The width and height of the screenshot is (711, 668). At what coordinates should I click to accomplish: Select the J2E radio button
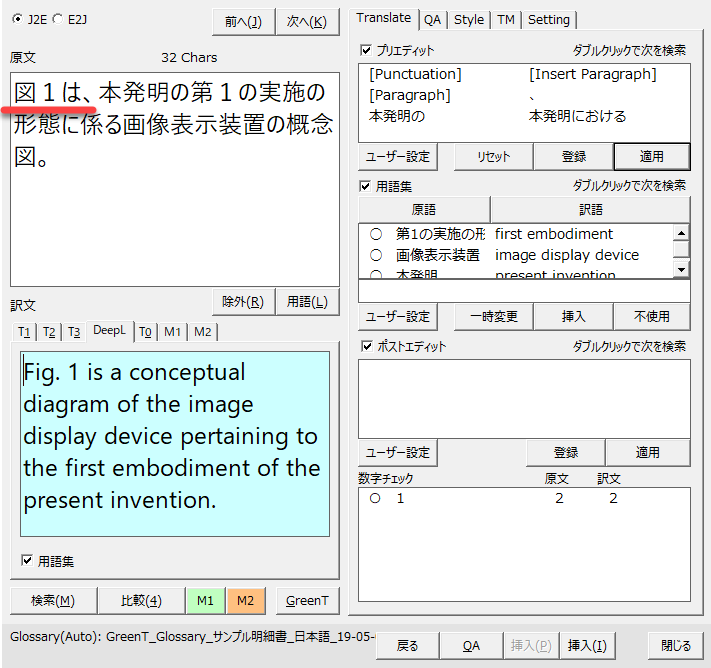pos(20,19)
